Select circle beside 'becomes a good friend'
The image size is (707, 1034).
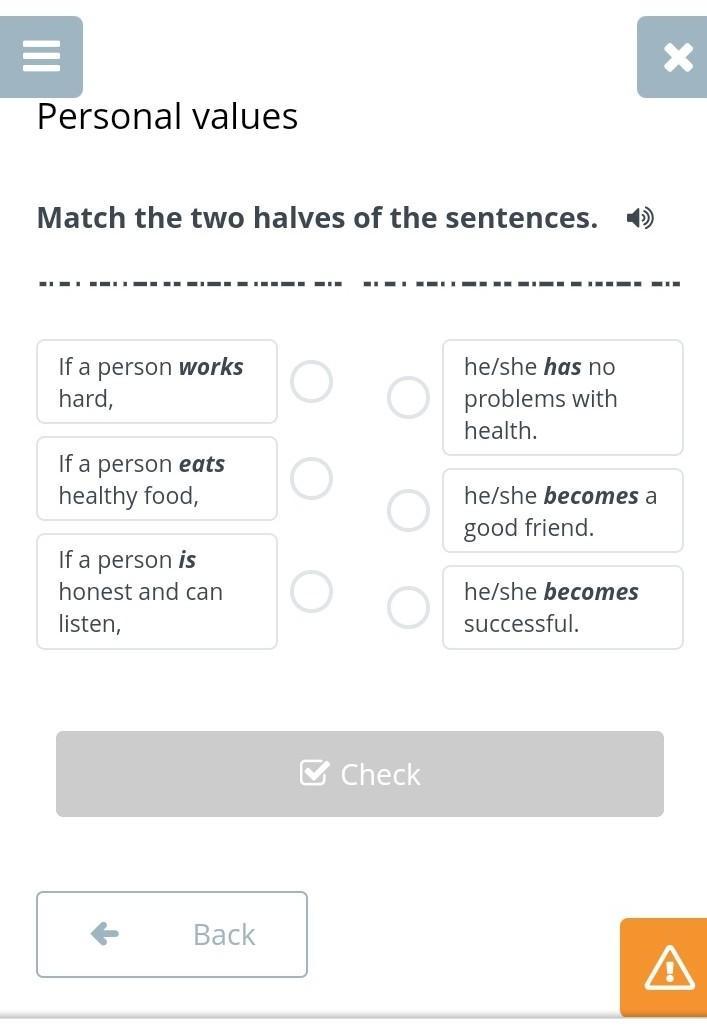(x=408, y=510)
